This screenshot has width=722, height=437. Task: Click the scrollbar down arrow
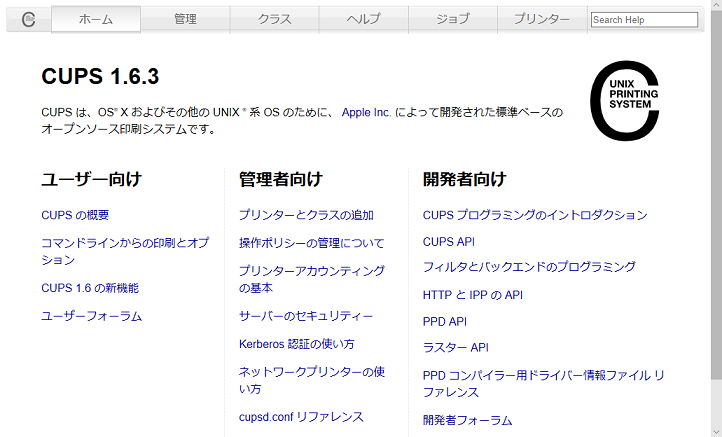pyautogui.click(x=716, y=432)
